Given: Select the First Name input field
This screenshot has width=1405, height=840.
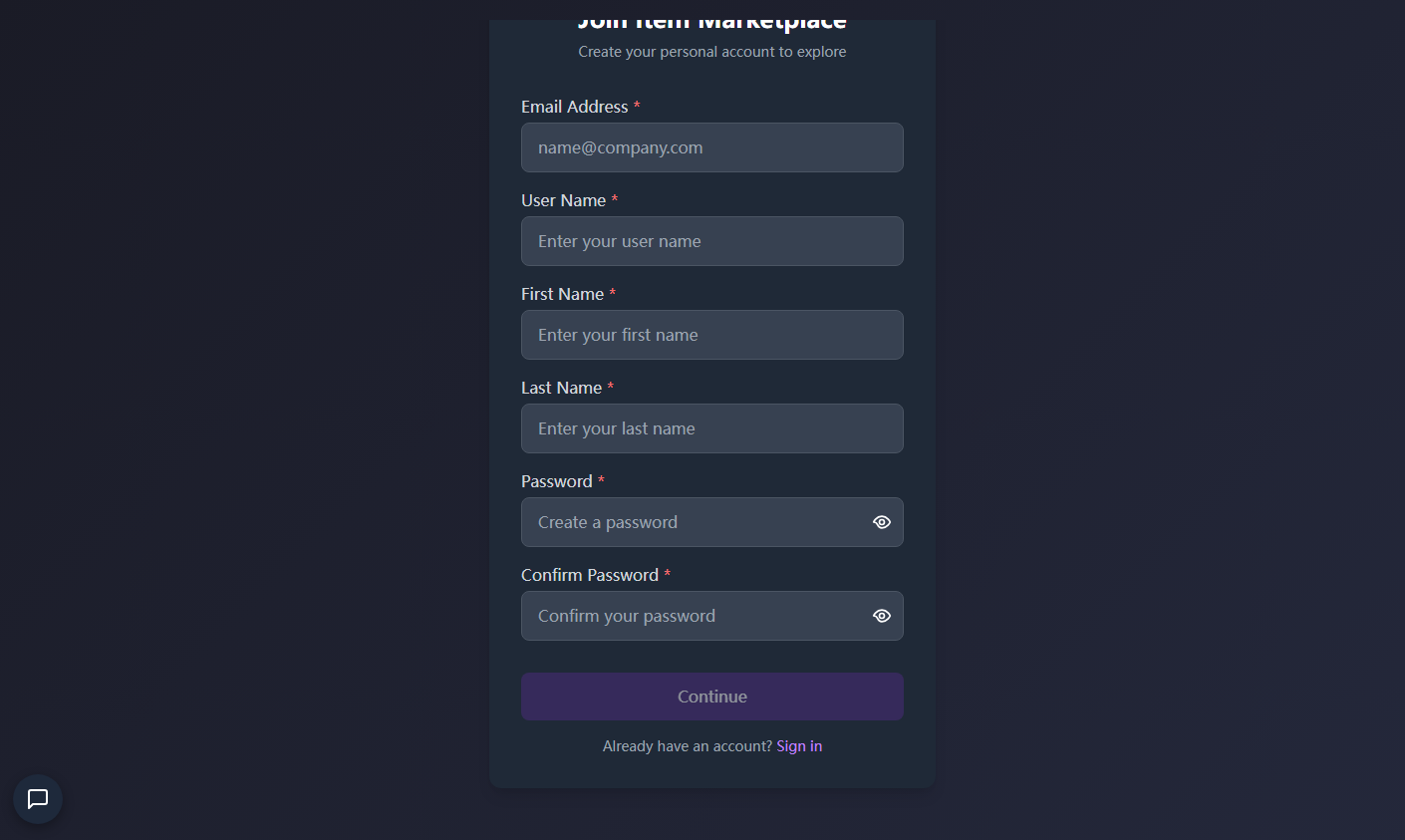Looking at the screenshot, I should pyautogui.click(x=711, y=335).
